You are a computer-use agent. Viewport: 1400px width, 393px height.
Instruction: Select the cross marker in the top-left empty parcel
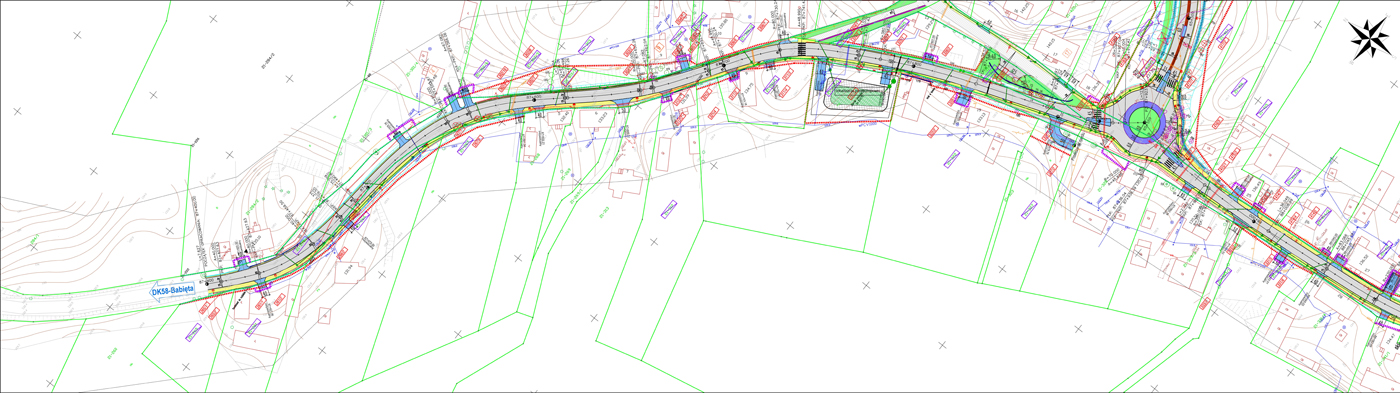77,35
